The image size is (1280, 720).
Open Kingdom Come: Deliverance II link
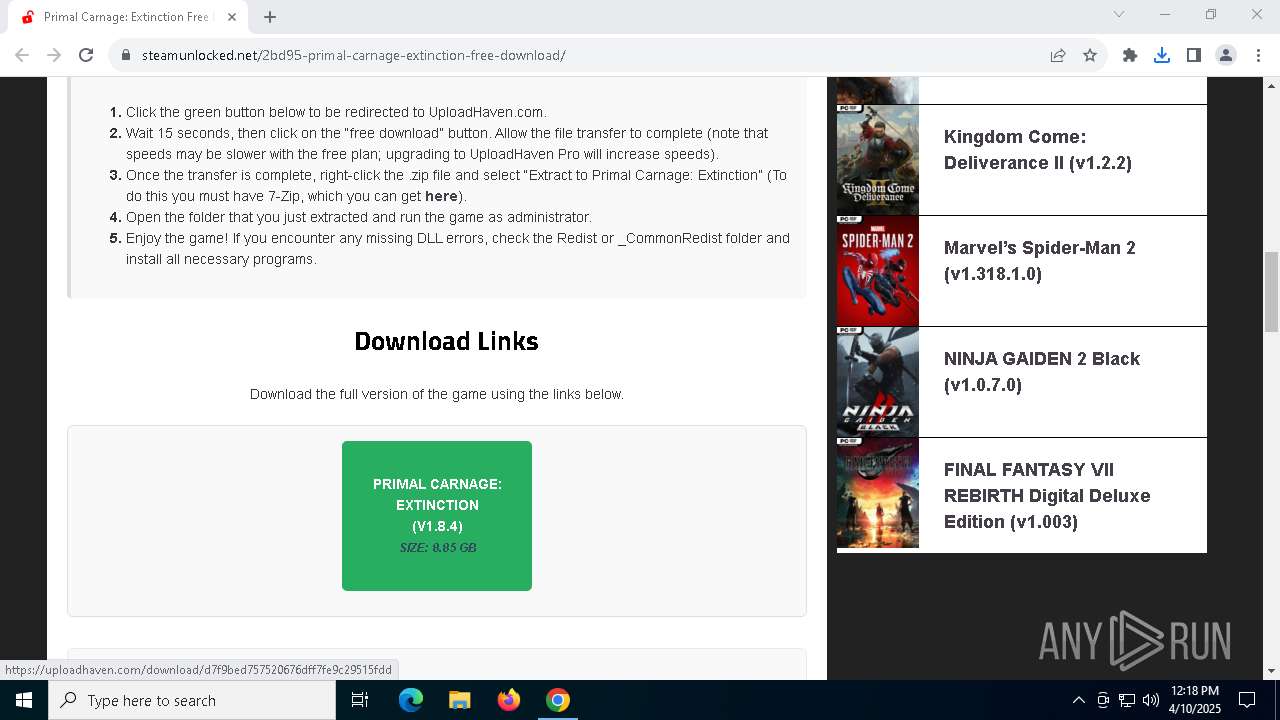tap(1038, 150)
